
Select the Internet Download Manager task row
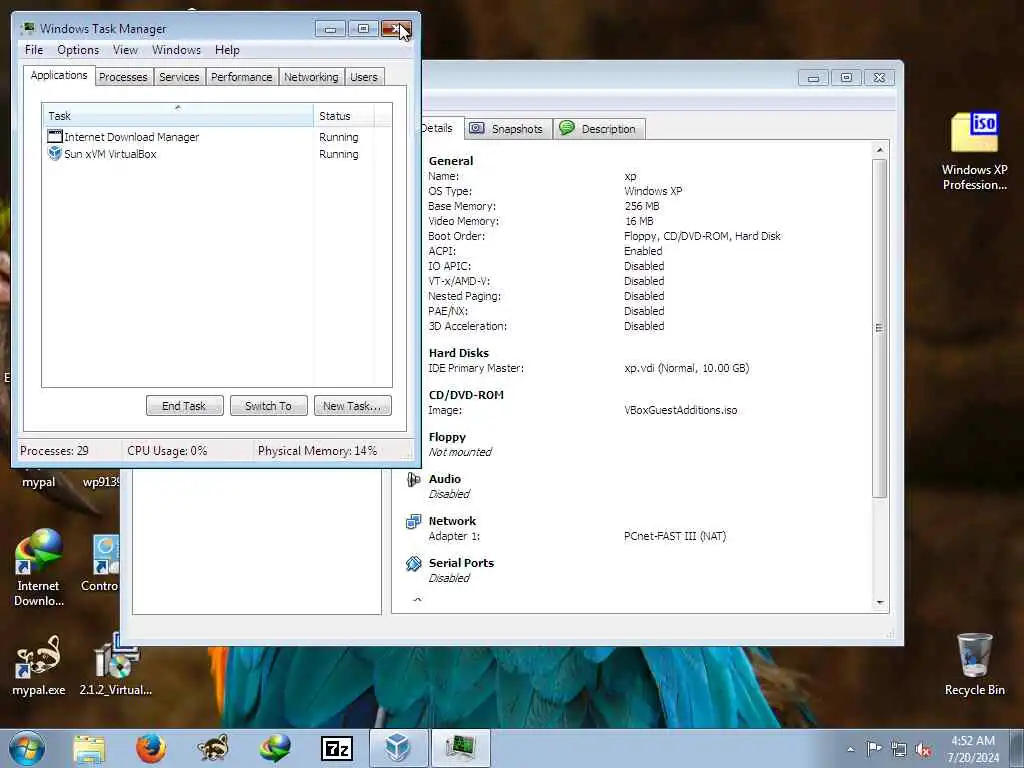217,137
